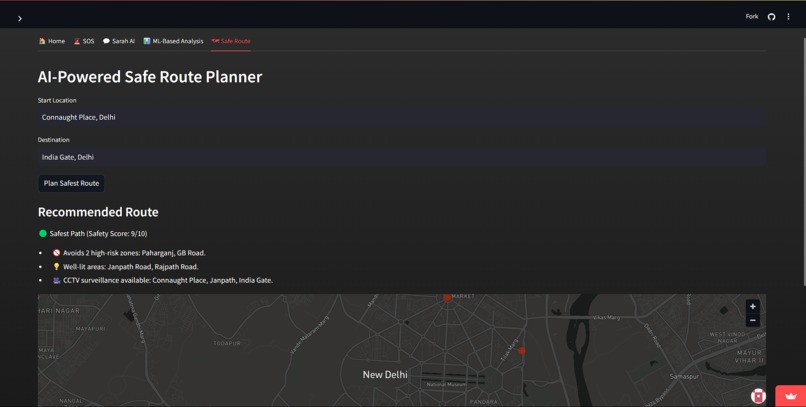Open the Sarah AI tab

(x=119, y=41)
